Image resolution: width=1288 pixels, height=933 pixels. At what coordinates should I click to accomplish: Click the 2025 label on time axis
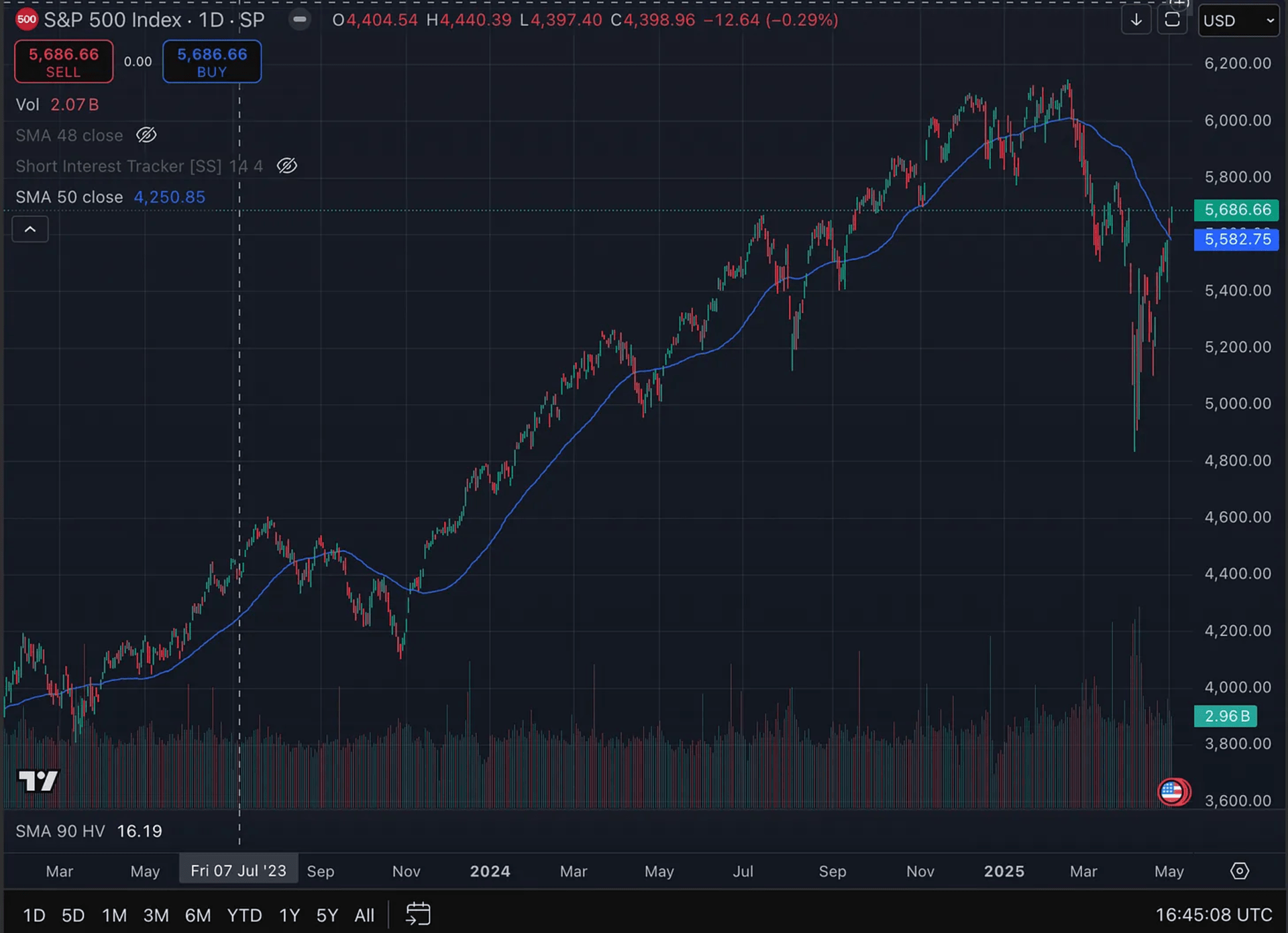(1004, 871)
